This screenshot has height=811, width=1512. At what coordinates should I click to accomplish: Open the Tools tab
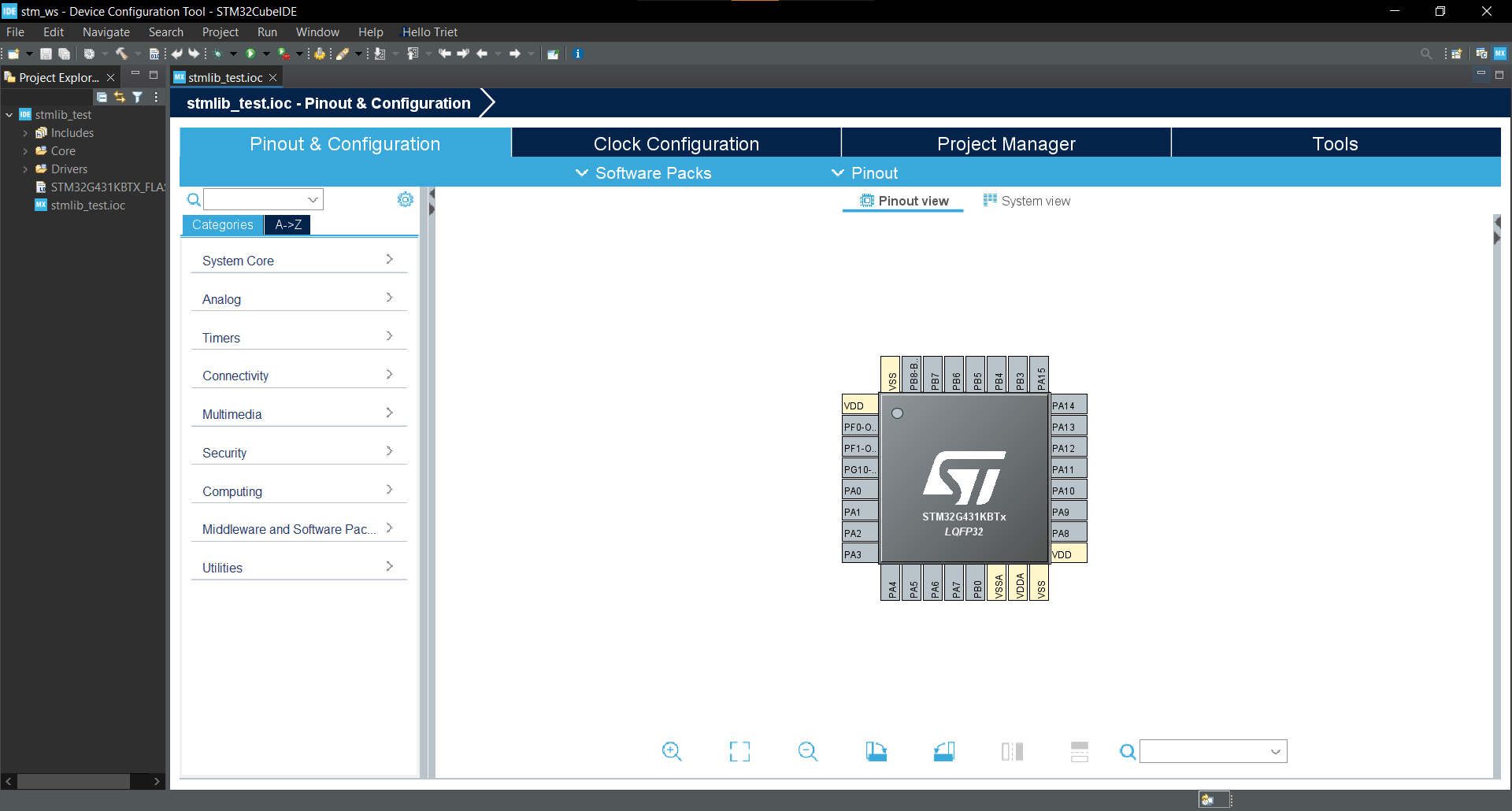click(1336, 144)
